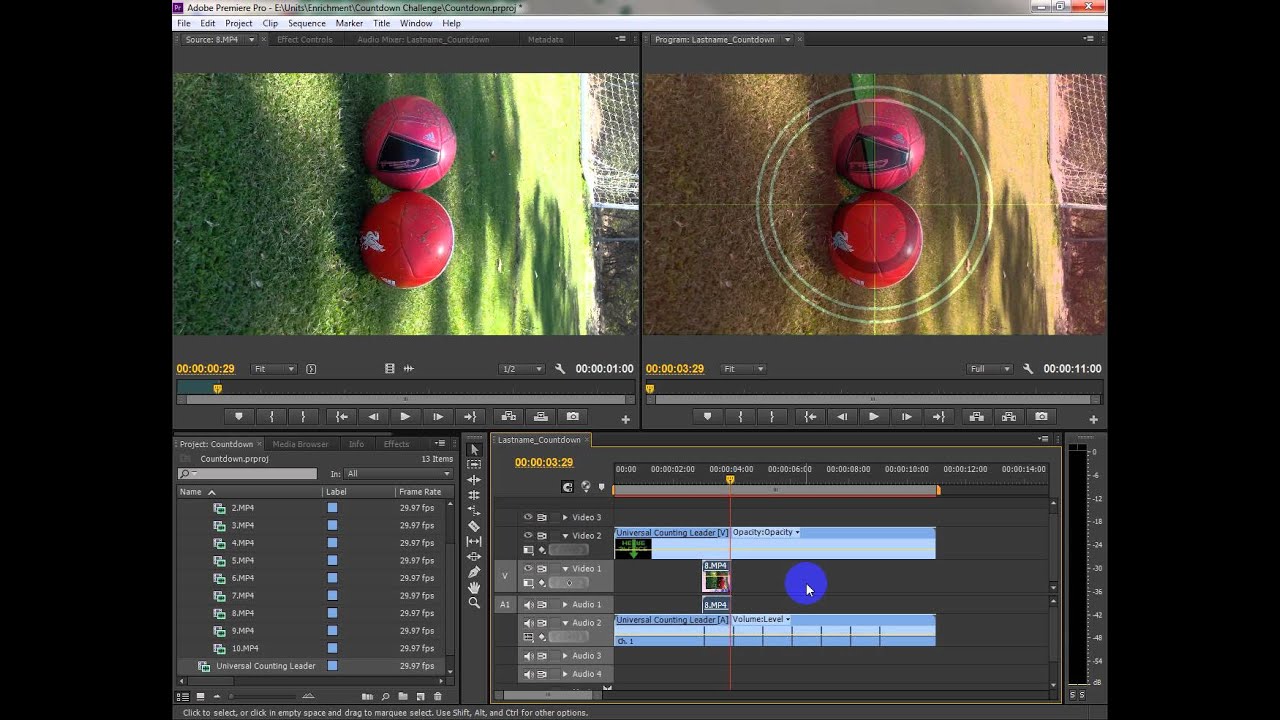Switch to the Effect Controls tab

(305, 40)
